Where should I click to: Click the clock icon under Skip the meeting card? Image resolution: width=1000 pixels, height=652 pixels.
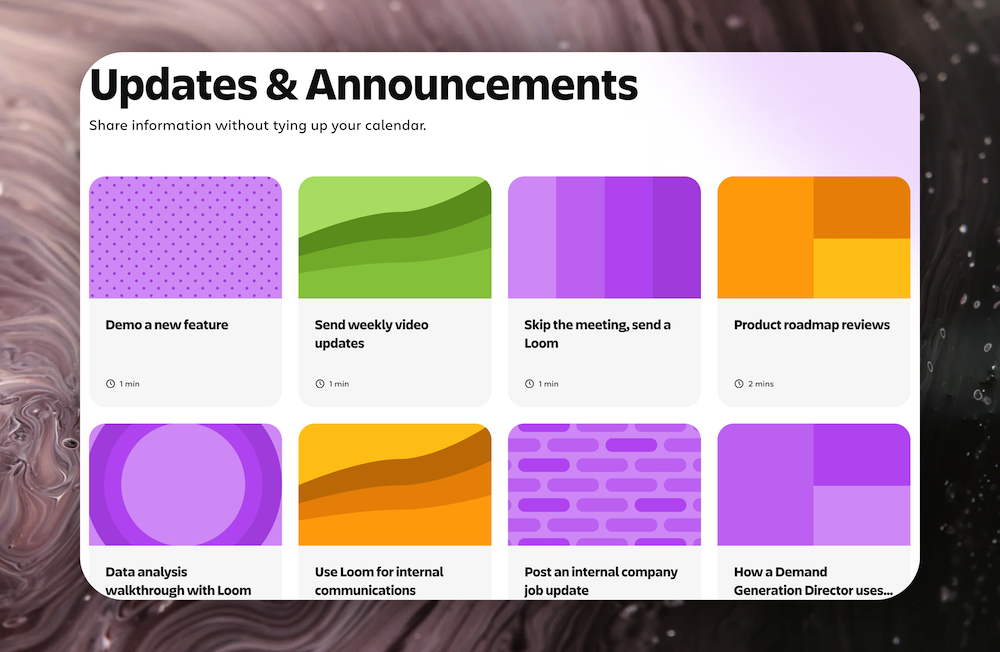click(x=529, y=384)
